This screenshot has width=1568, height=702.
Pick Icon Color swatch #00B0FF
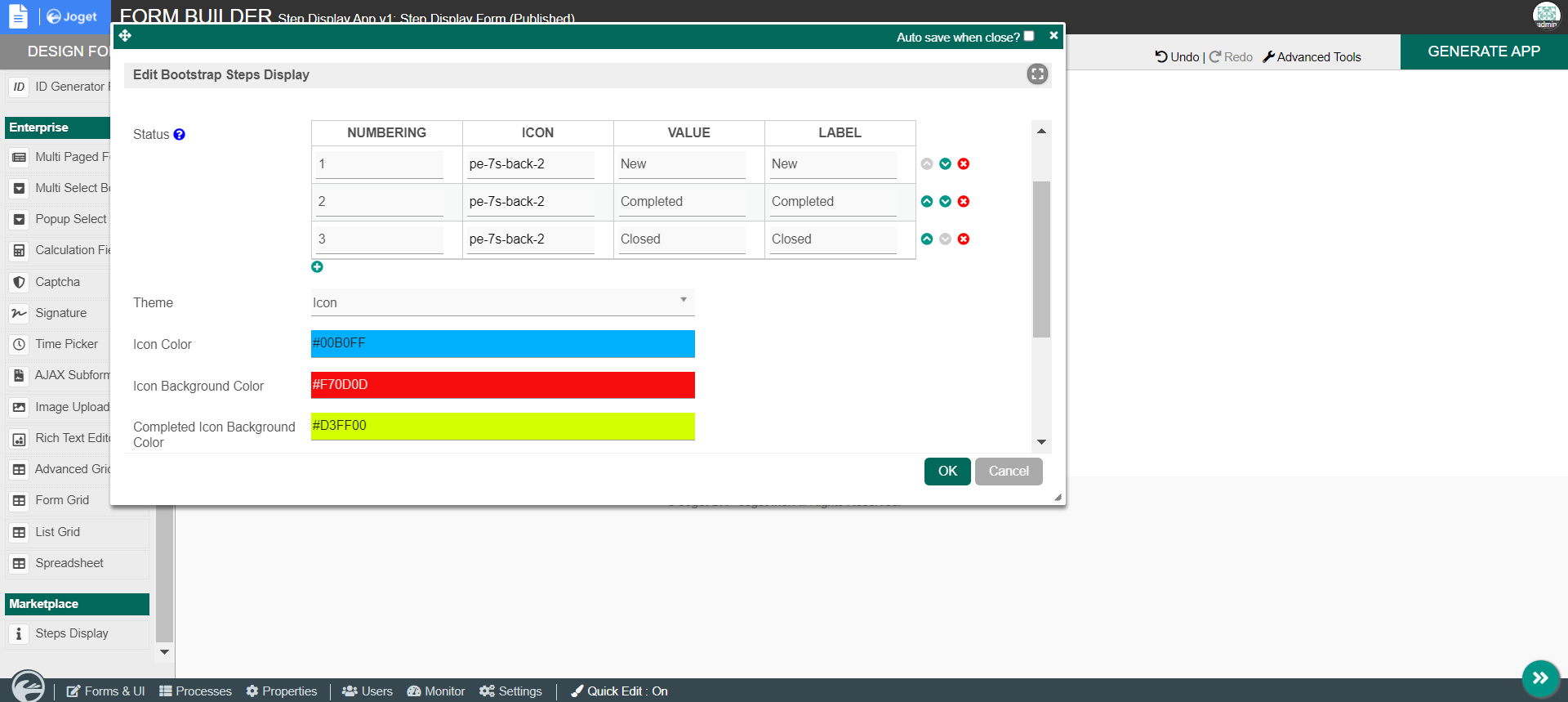(503, 344)
